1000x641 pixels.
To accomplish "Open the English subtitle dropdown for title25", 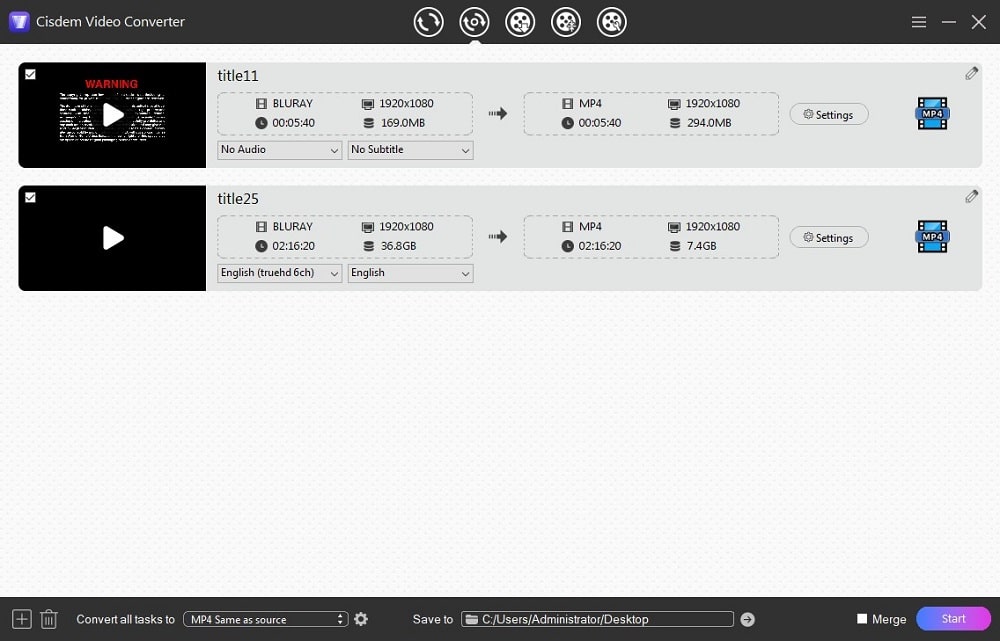I will coord(410,273).
